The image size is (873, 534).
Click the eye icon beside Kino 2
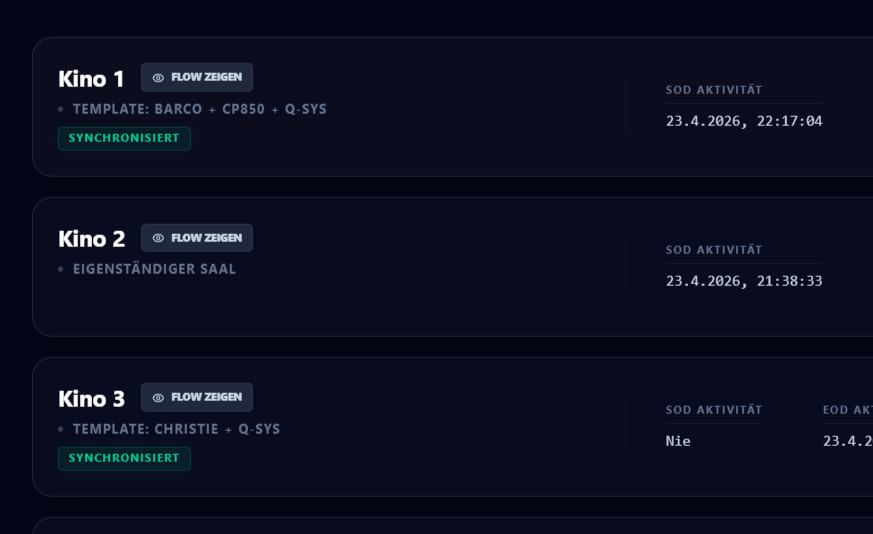click(158, 238)
